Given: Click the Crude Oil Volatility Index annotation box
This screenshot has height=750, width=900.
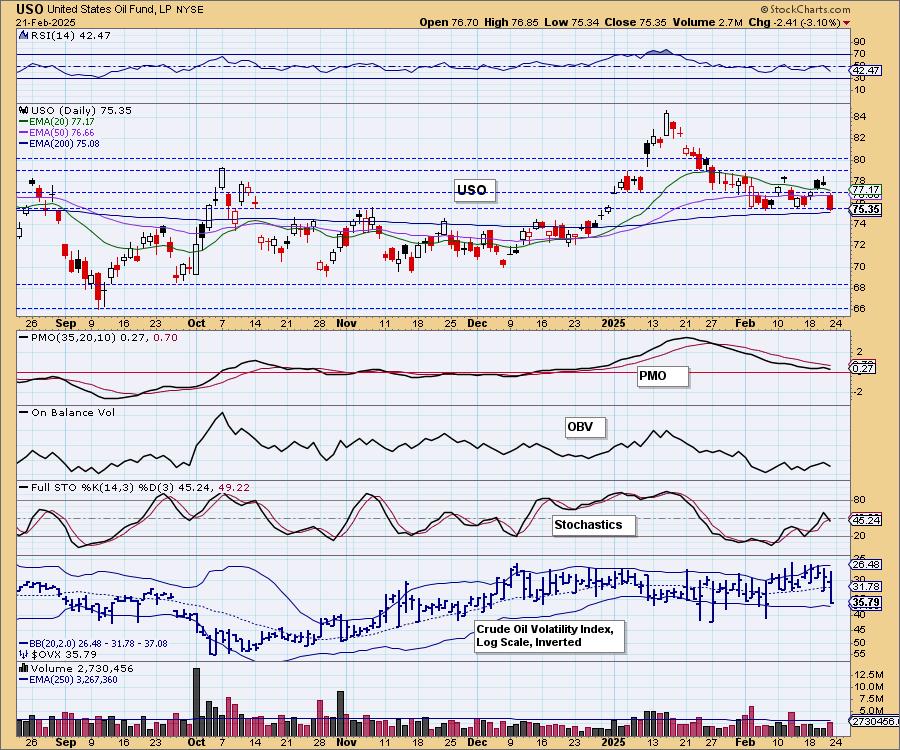Looking at the screenshot, I should [549, 636].
